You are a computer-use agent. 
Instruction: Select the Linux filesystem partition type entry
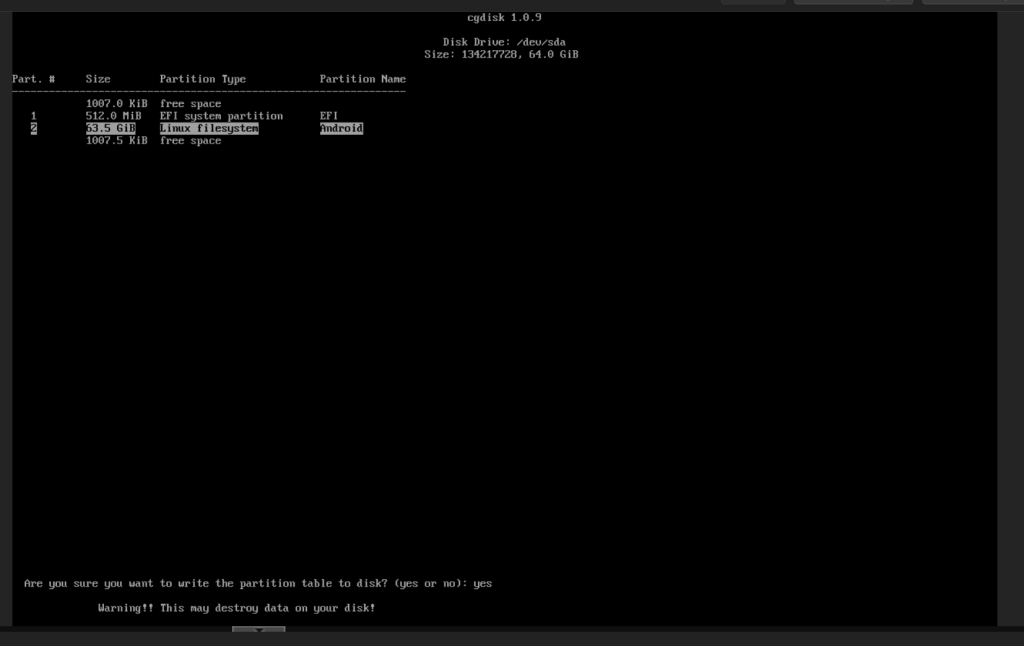coord(209,129)
